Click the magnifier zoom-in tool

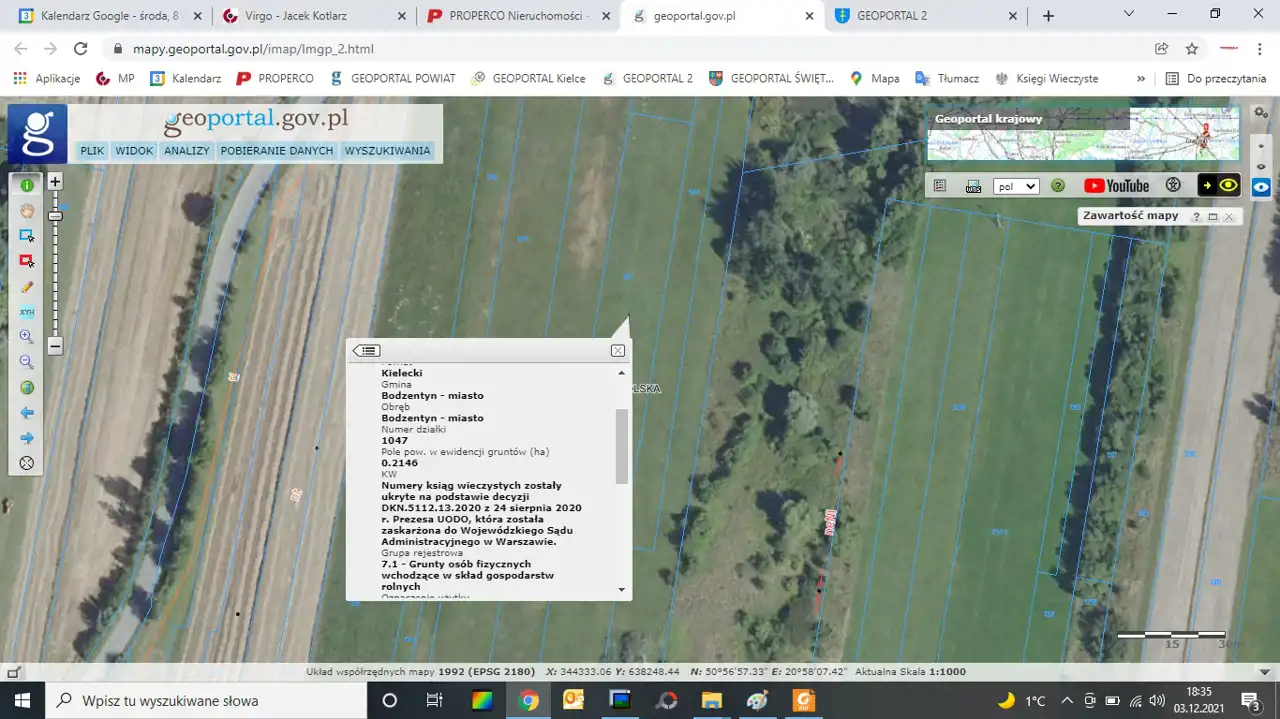27,337
